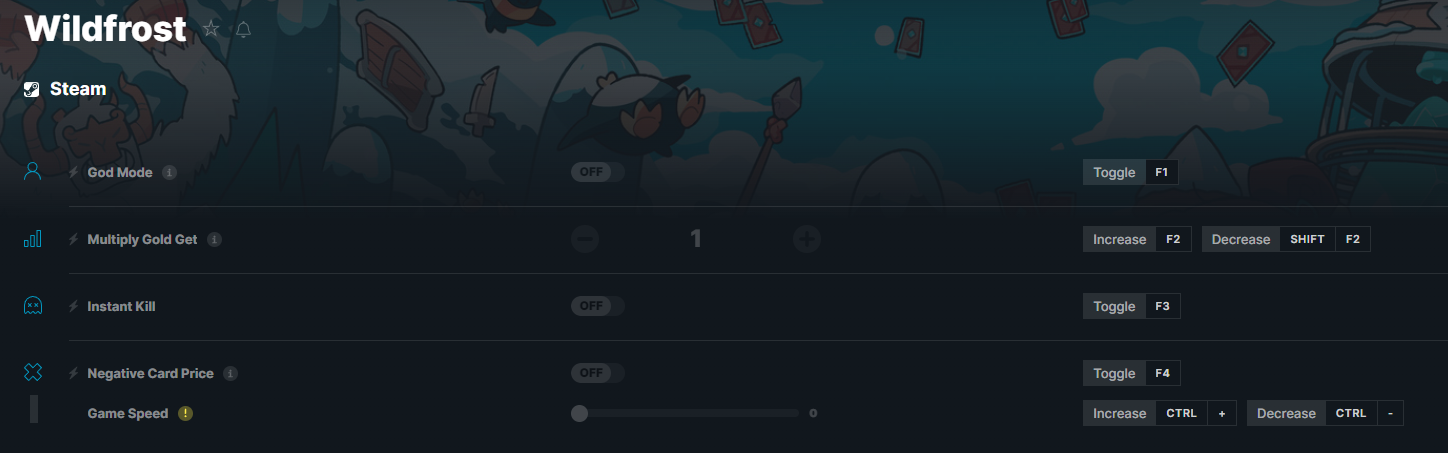1448x453 pixels.
Task: Increase Multiply Gold Get with plus
Action: click(807, 239)
